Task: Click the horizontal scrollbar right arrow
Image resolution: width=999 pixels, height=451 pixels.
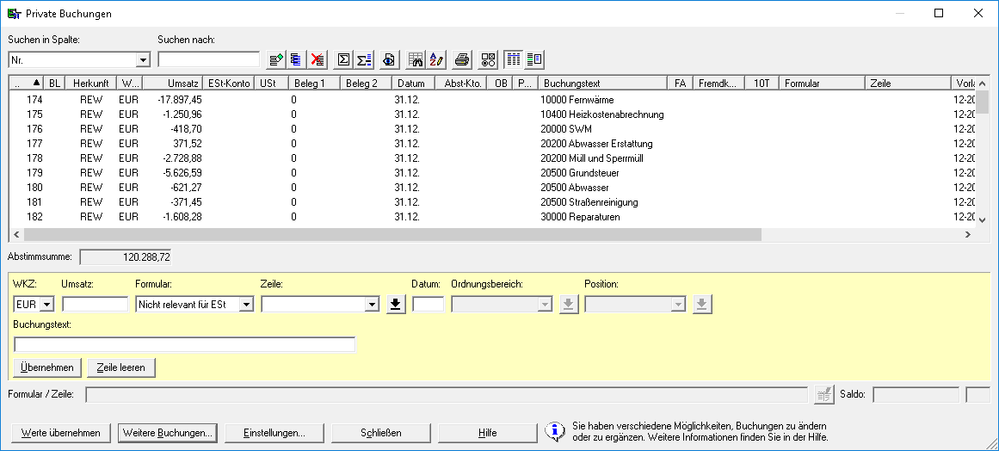Action: coord(967,234)
